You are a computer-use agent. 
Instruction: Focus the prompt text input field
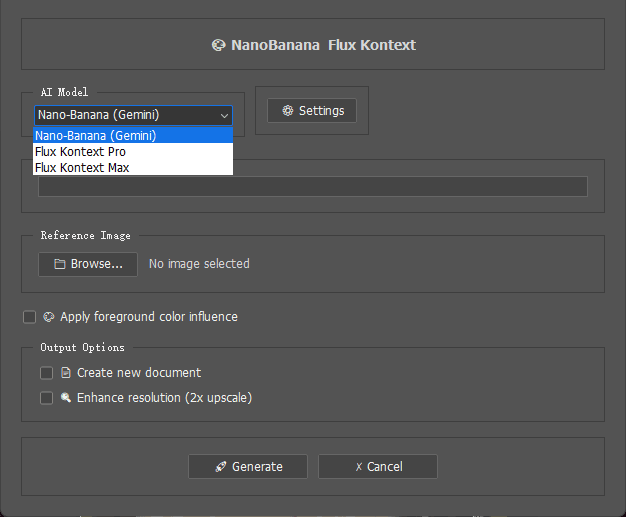[313, 186]
